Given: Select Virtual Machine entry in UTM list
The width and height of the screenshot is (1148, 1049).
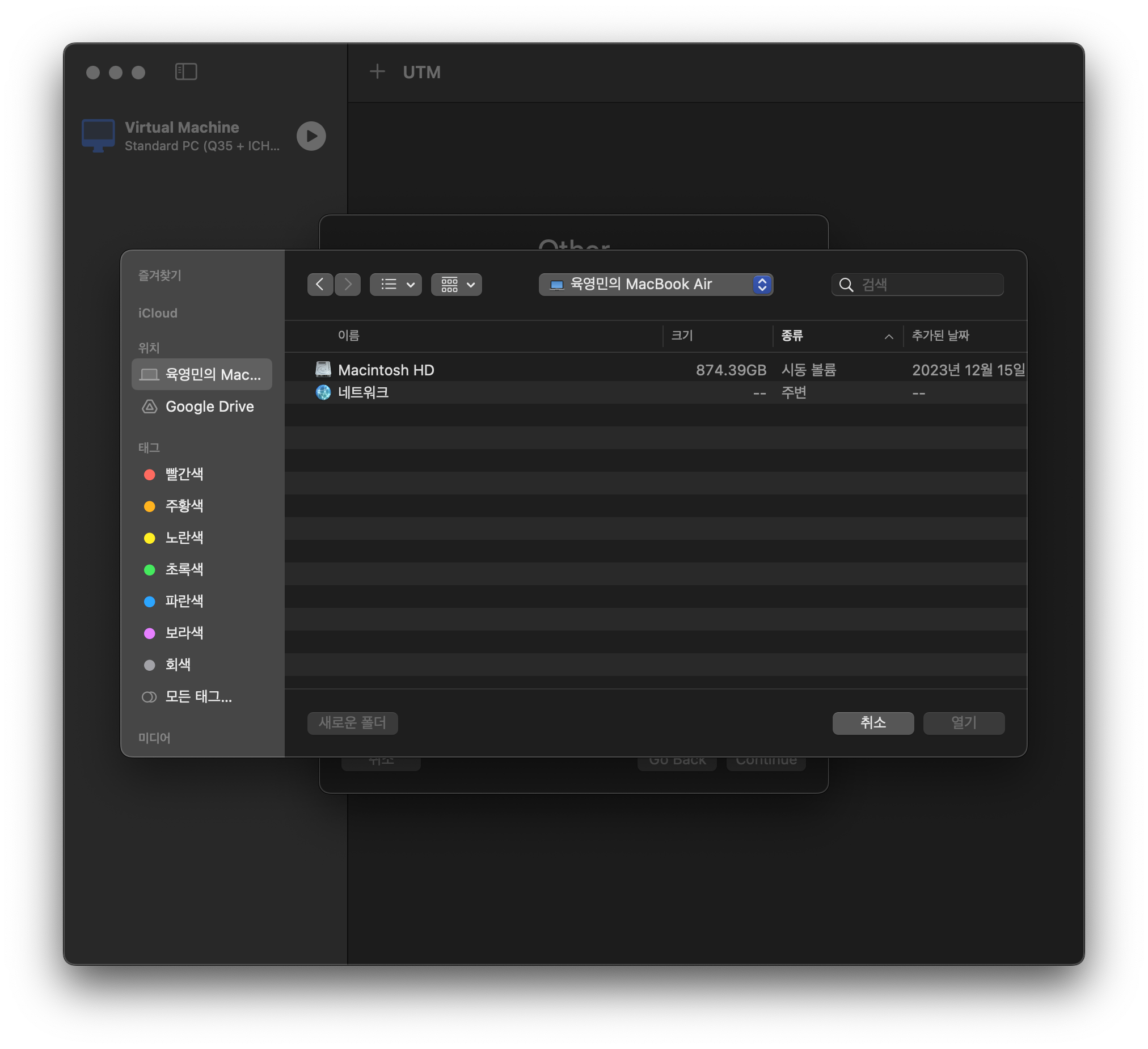Looking at the screenshot, I should 205,136.
